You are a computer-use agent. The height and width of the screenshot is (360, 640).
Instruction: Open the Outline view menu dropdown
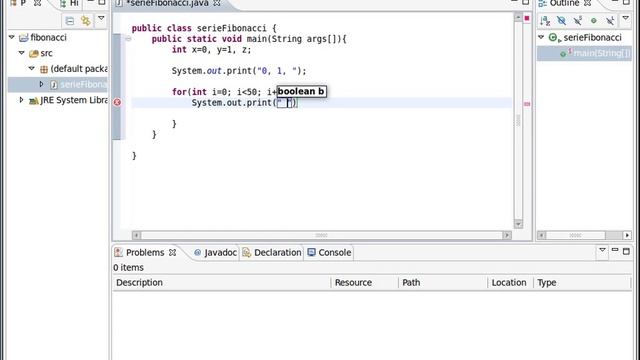pos(625,18)
